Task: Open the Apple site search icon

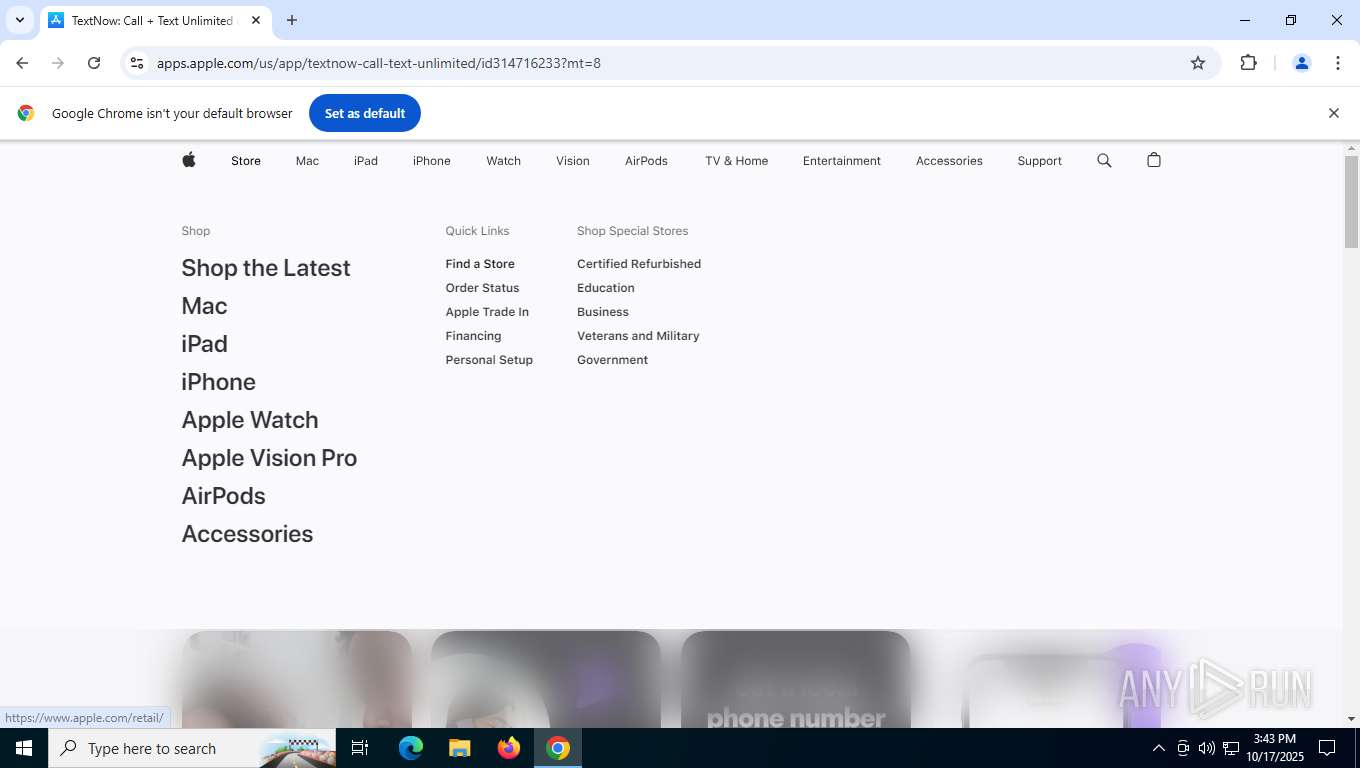Action: pos(1104,160)
